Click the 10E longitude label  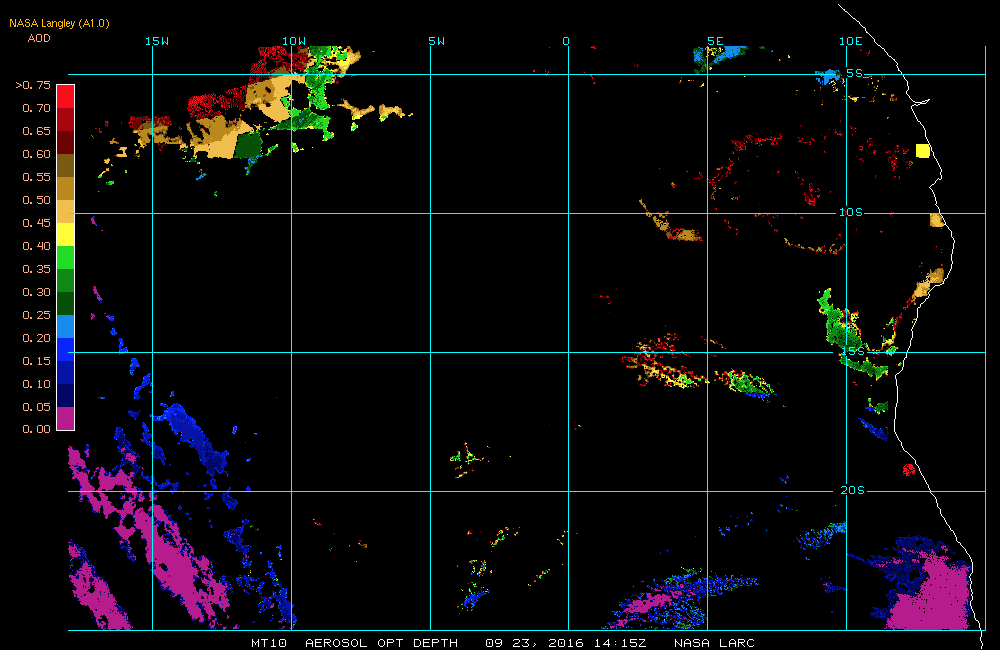click(851, 41)
